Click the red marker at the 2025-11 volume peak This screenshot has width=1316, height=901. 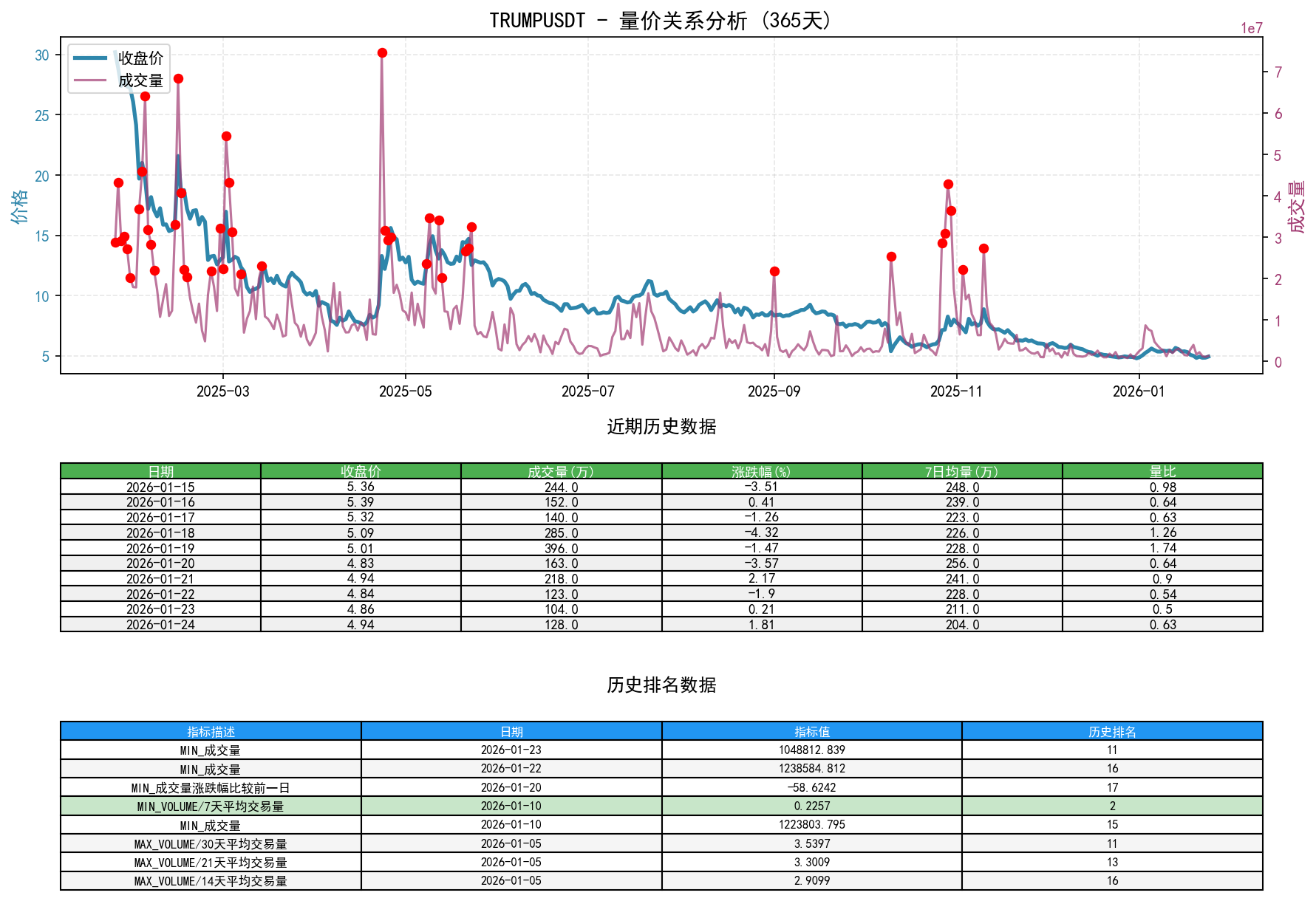pyautogui.click(x=948, y=184)
